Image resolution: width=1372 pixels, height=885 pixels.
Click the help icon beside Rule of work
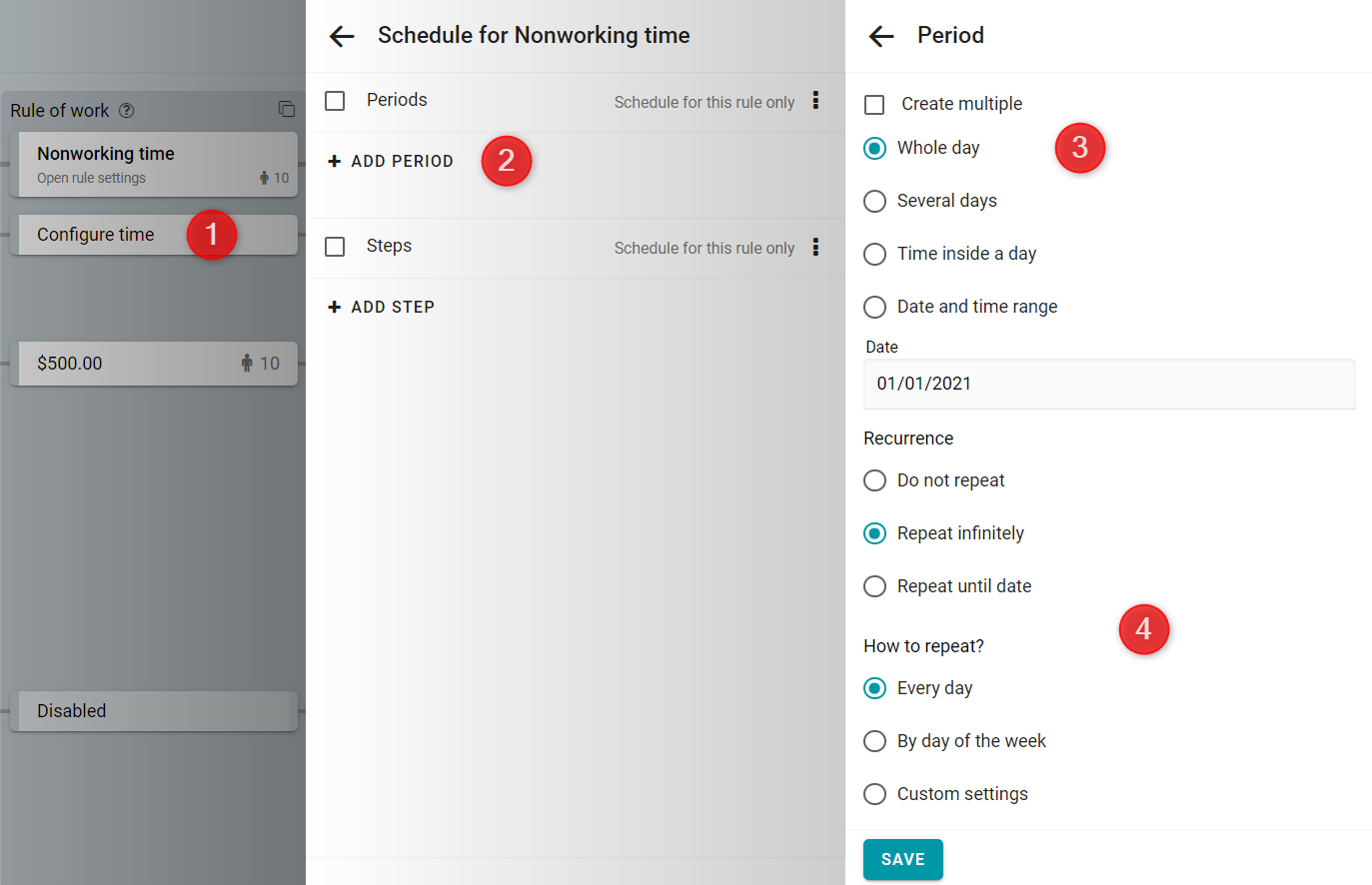(x=126, y=111)
